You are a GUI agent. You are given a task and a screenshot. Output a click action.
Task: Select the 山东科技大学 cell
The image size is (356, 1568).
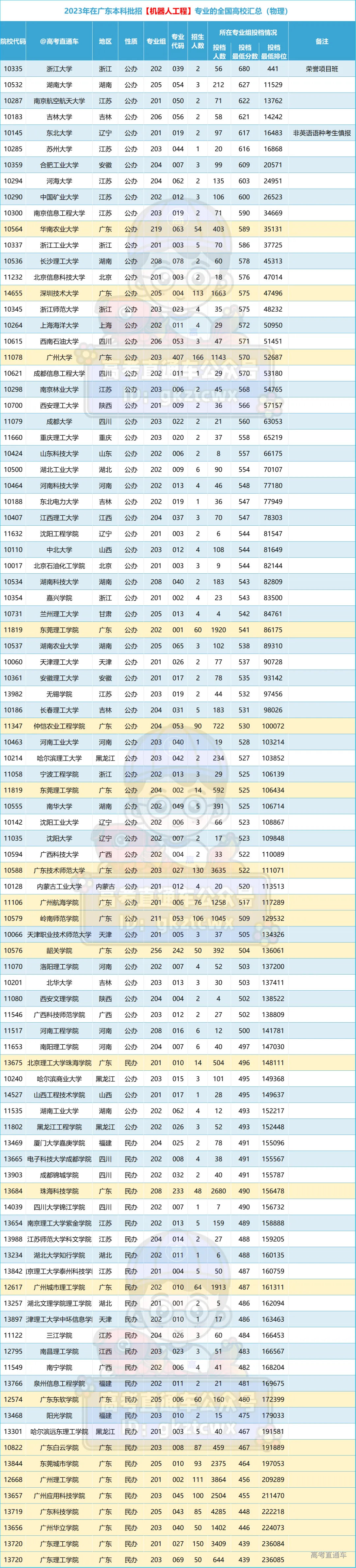(59, 454)
